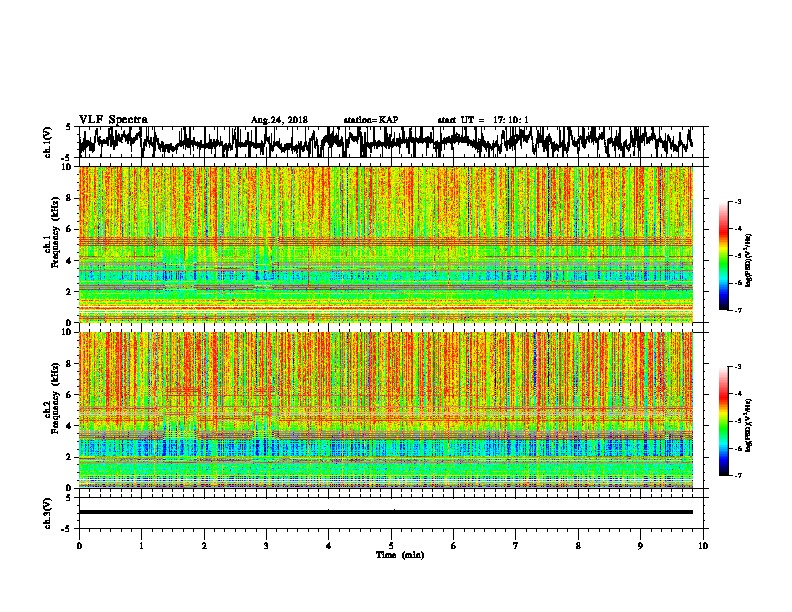Click the ch.1 color scale log(PSD) label
The height and width of the screenshot is (612, 792).
click(749, 261)
